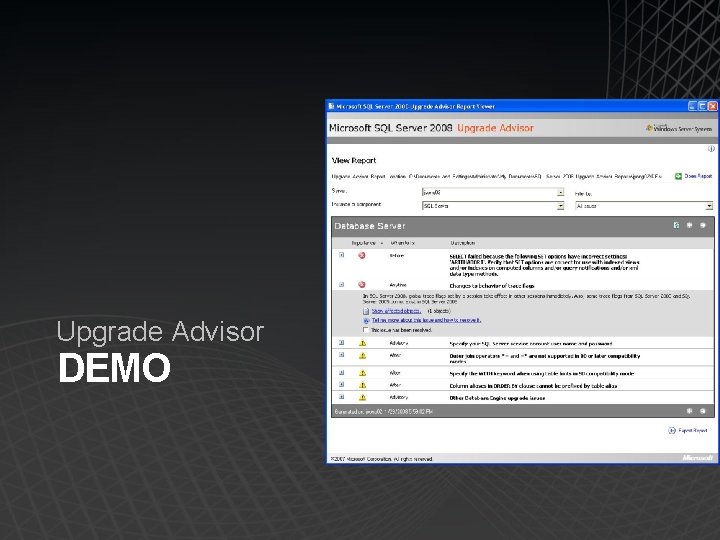Click Tell me more about this issue link
720x540 pixels.
tap(427, 320)
